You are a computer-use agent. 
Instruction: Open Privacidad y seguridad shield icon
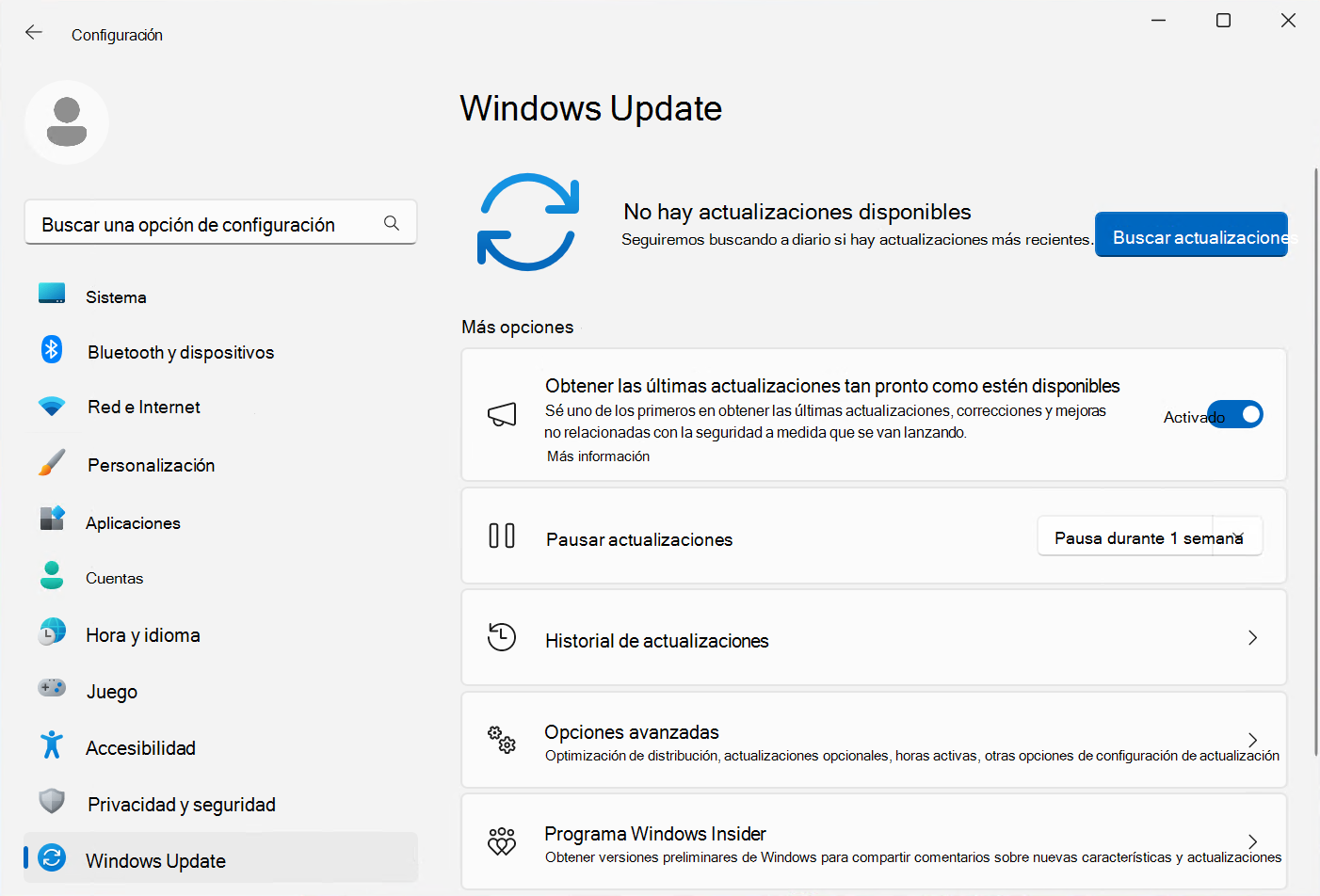(x=51, y=803)
